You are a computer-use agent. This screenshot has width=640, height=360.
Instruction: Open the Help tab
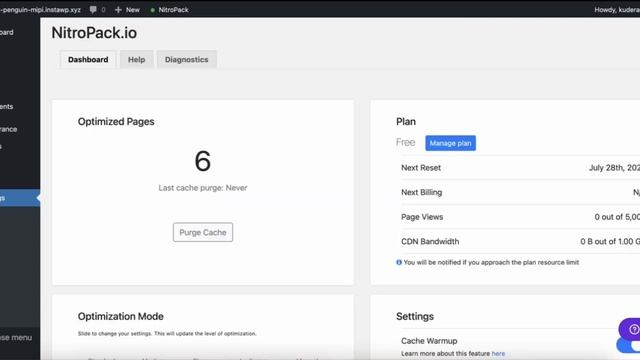[136, 60]
